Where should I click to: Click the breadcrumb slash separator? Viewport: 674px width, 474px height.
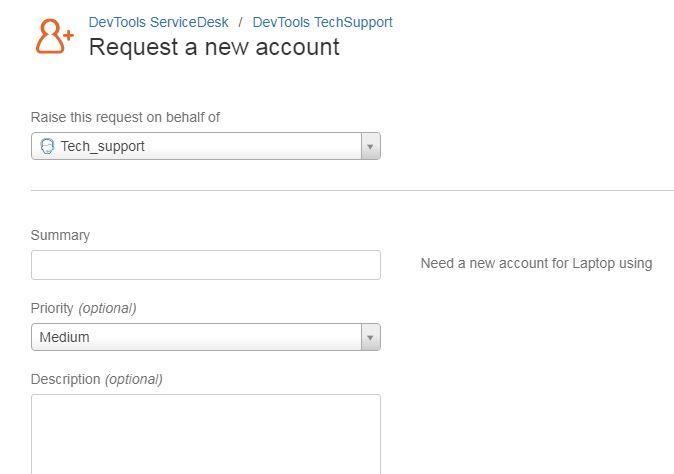[240, 22]
